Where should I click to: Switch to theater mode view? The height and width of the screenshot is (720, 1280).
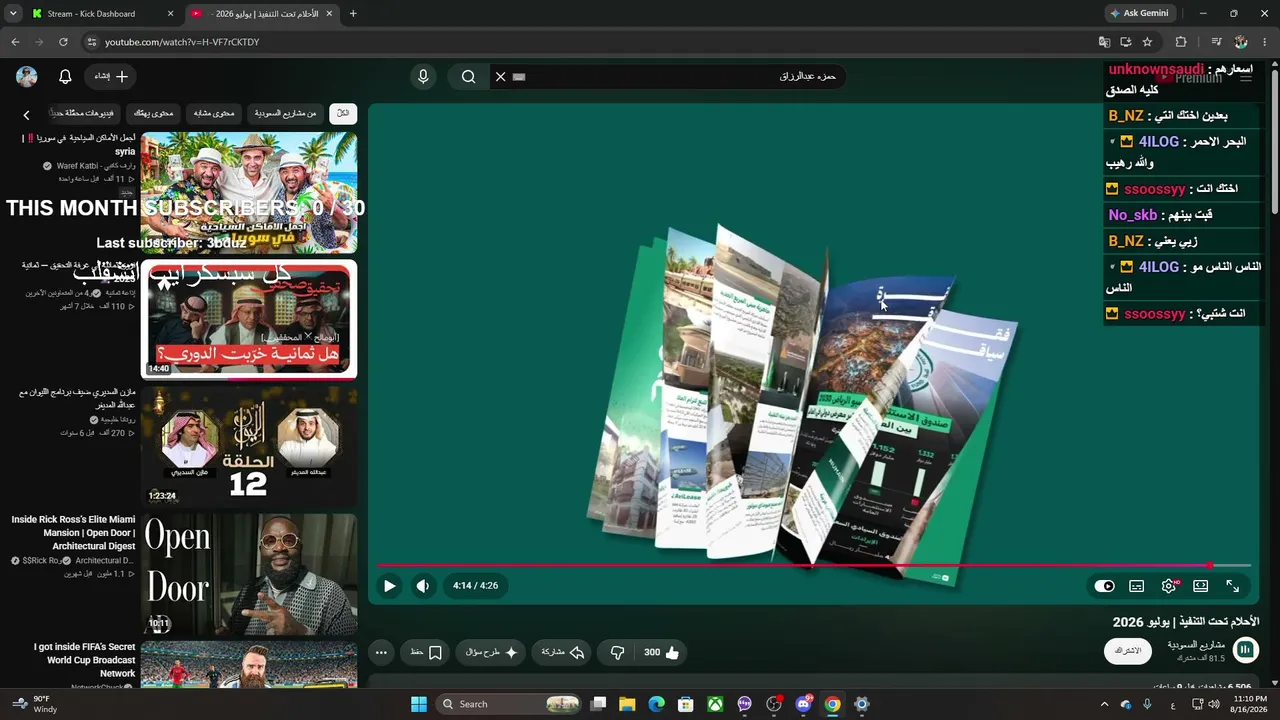(1201, 586)
